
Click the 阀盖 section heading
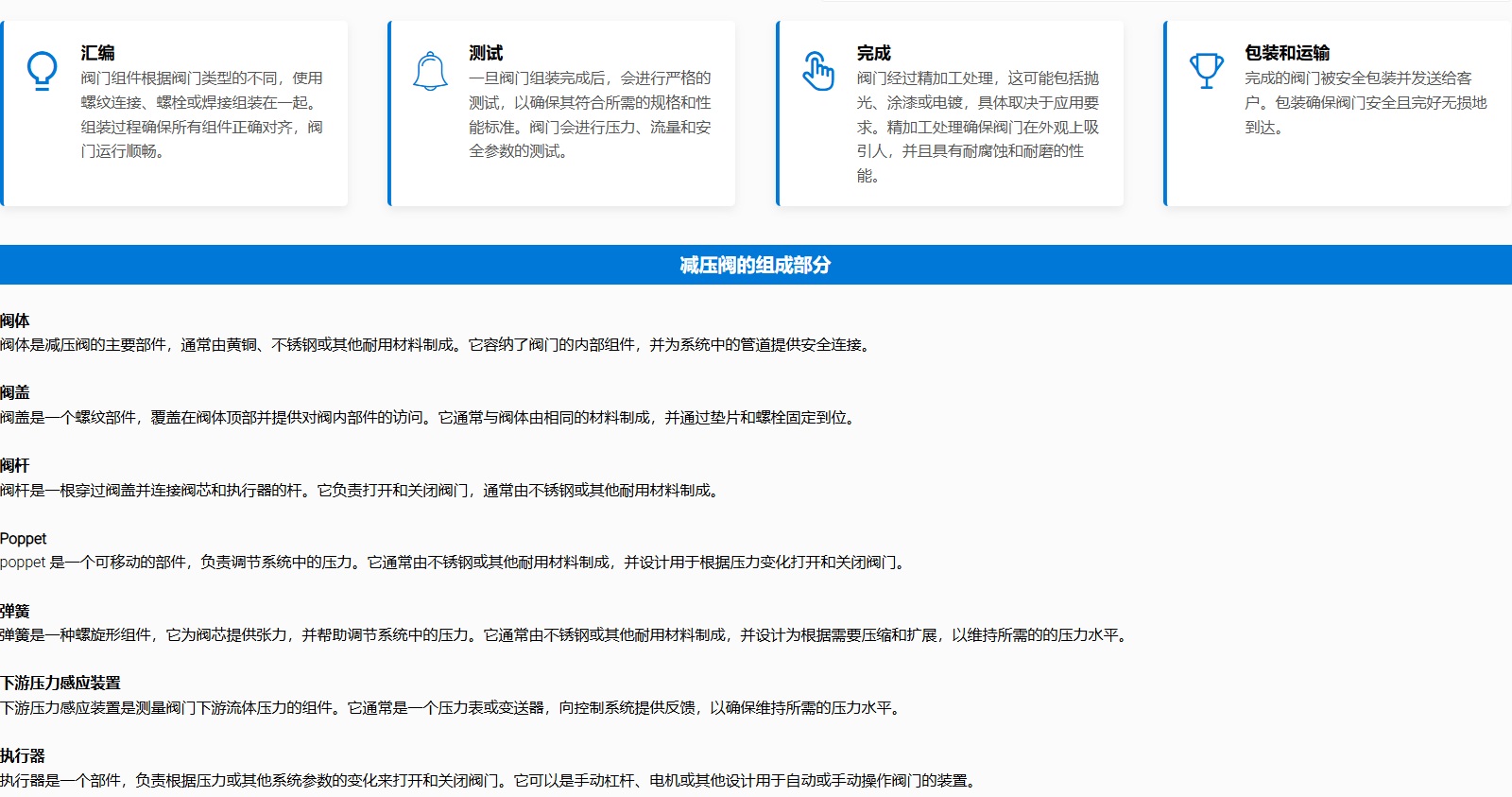(15, 392)
